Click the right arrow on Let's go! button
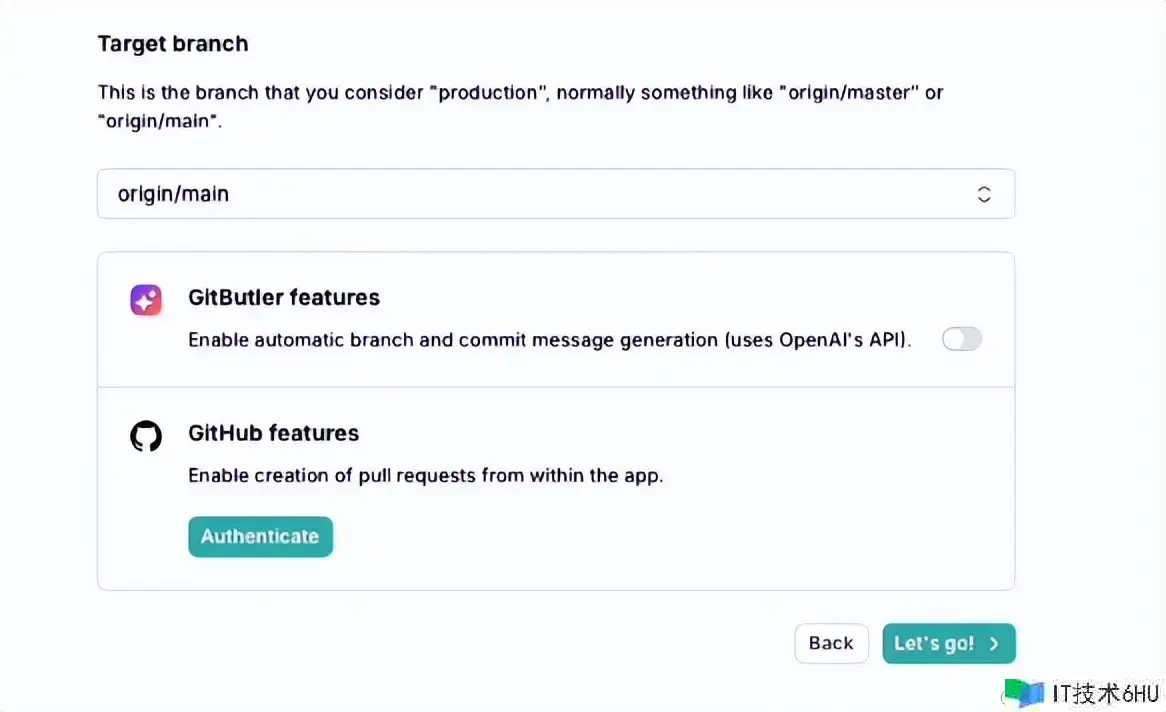 (x=994, y=644)
